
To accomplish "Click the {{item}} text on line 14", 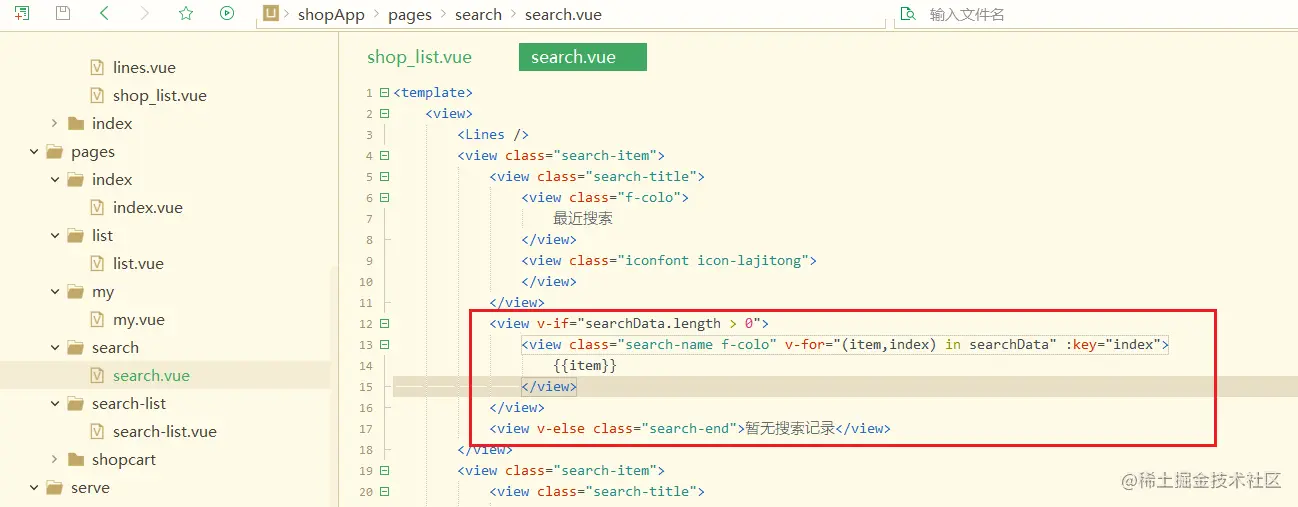I will [x=585, y=366].
